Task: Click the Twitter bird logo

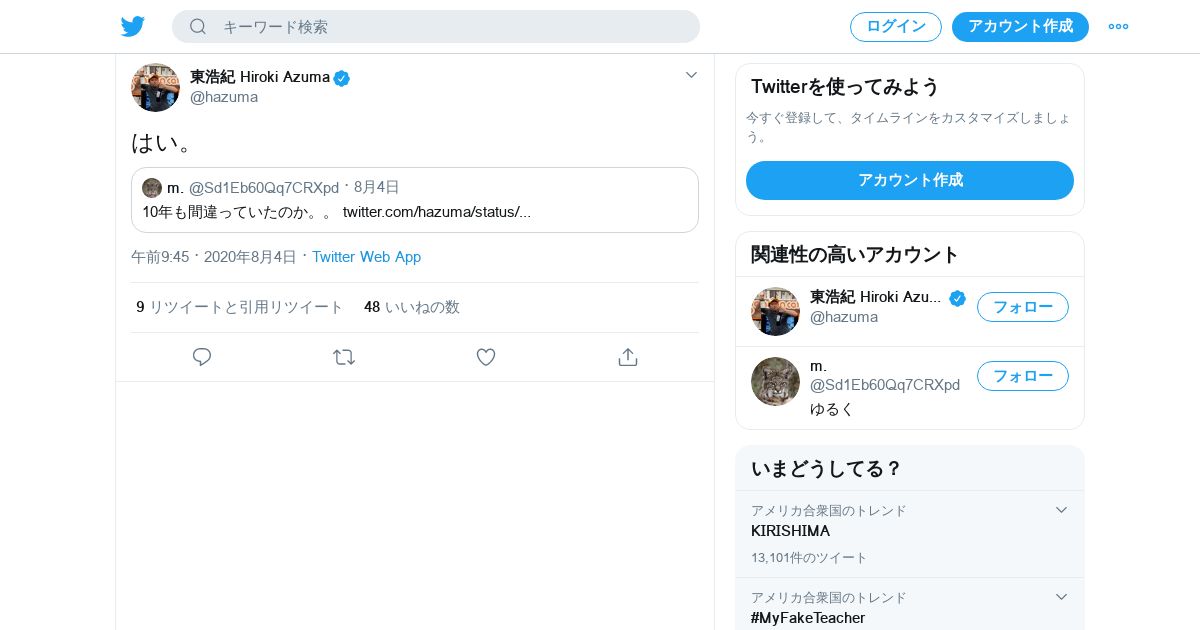Action: click(133, 27)
